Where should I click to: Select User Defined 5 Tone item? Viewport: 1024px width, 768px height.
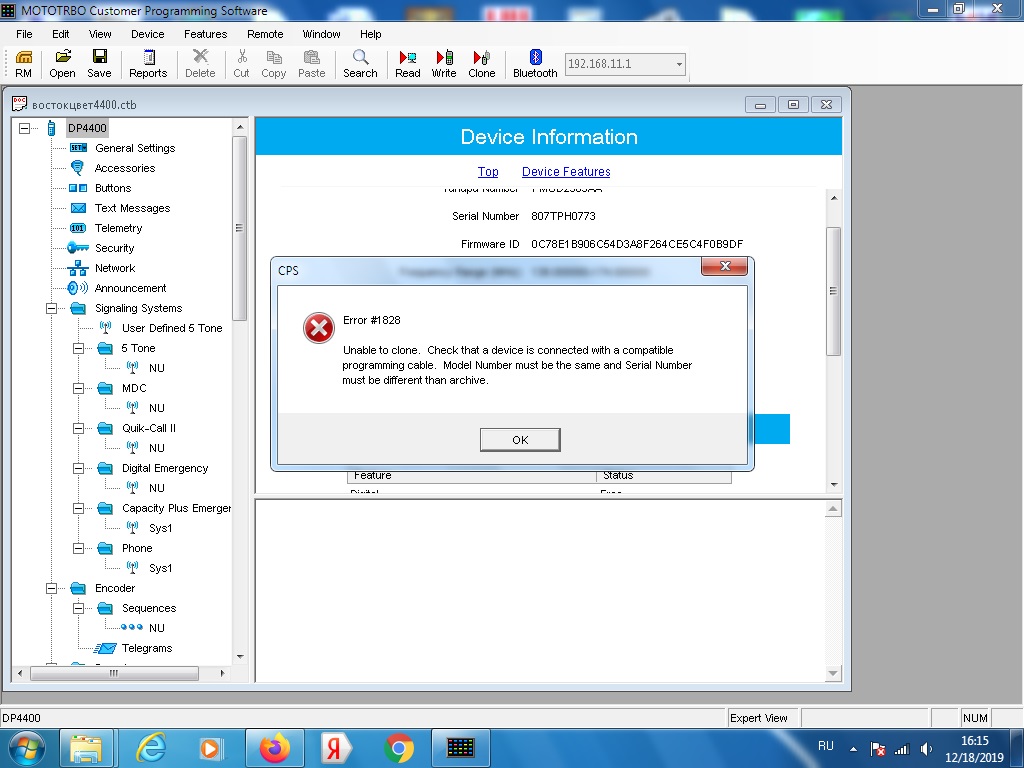(x=172, y=328)
